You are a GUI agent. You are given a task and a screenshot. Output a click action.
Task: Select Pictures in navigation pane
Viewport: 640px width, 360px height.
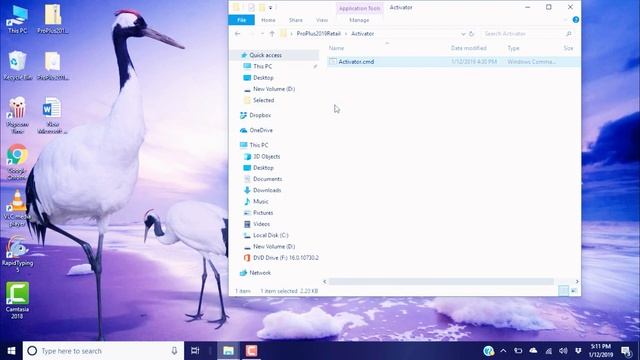(263, 213)
